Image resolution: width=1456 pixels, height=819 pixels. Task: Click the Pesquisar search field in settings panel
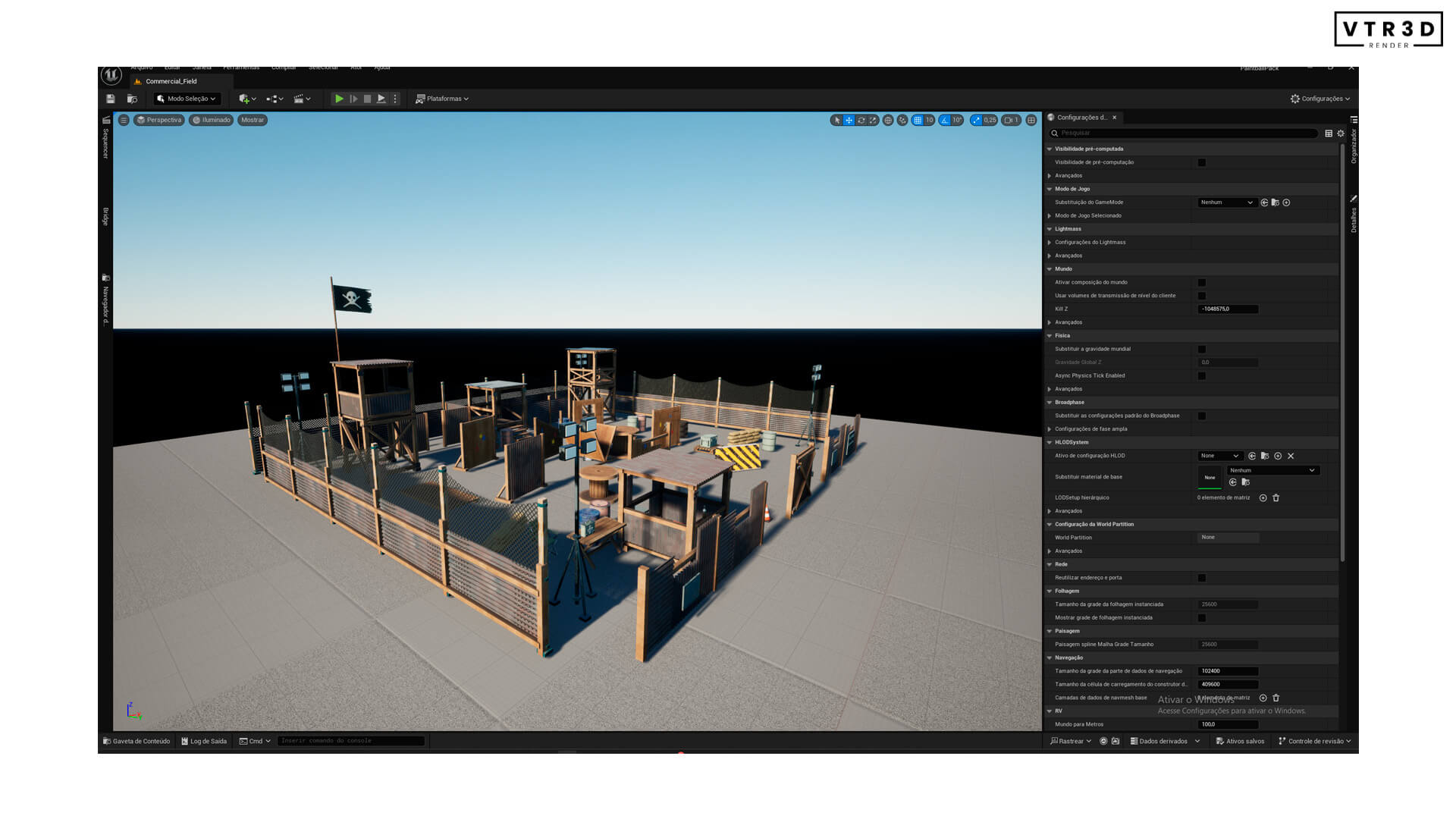click(x=1185, y=133)
